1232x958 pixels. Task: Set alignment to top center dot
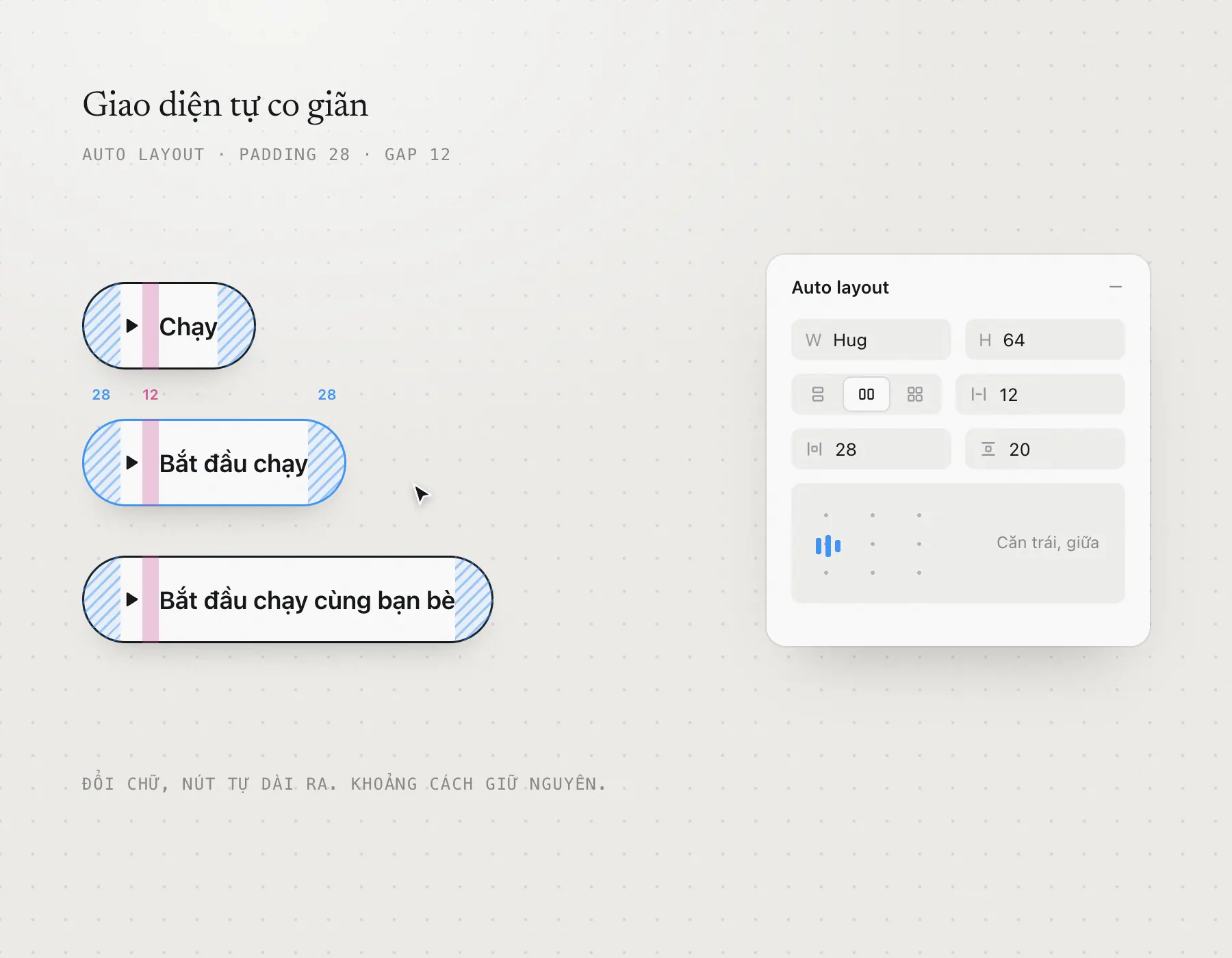tap(873, 515)
